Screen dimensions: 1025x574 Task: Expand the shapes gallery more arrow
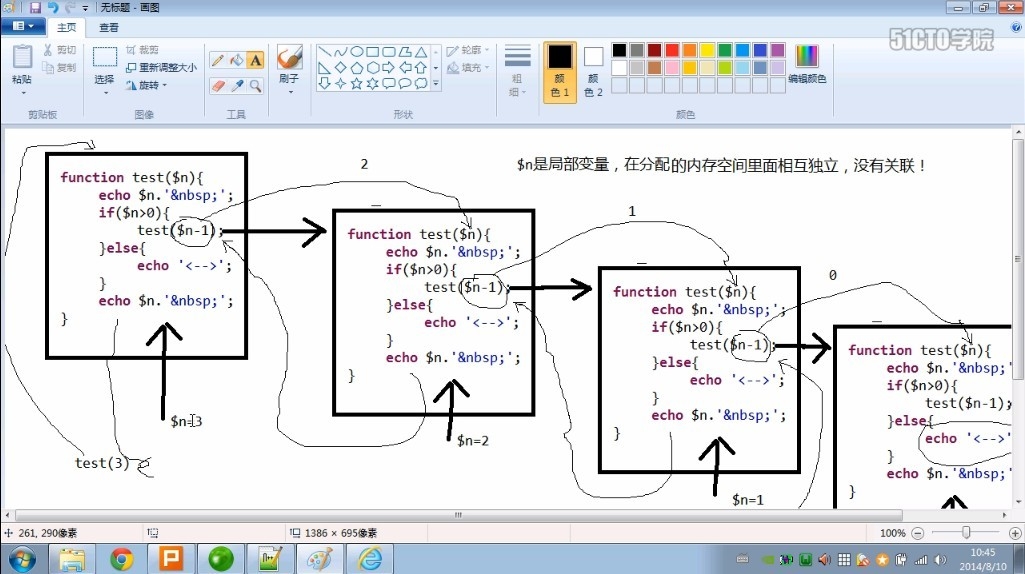436,84
